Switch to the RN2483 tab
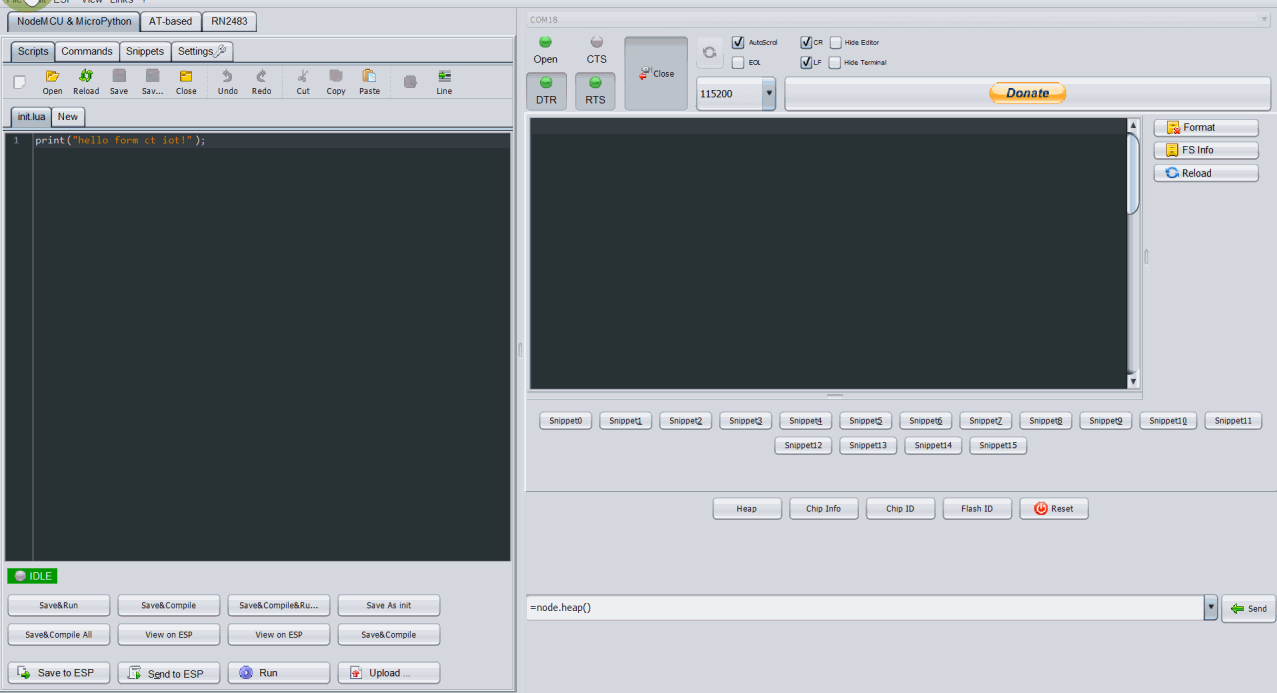Screen dimensions: 1277x693 pos(229,21)
